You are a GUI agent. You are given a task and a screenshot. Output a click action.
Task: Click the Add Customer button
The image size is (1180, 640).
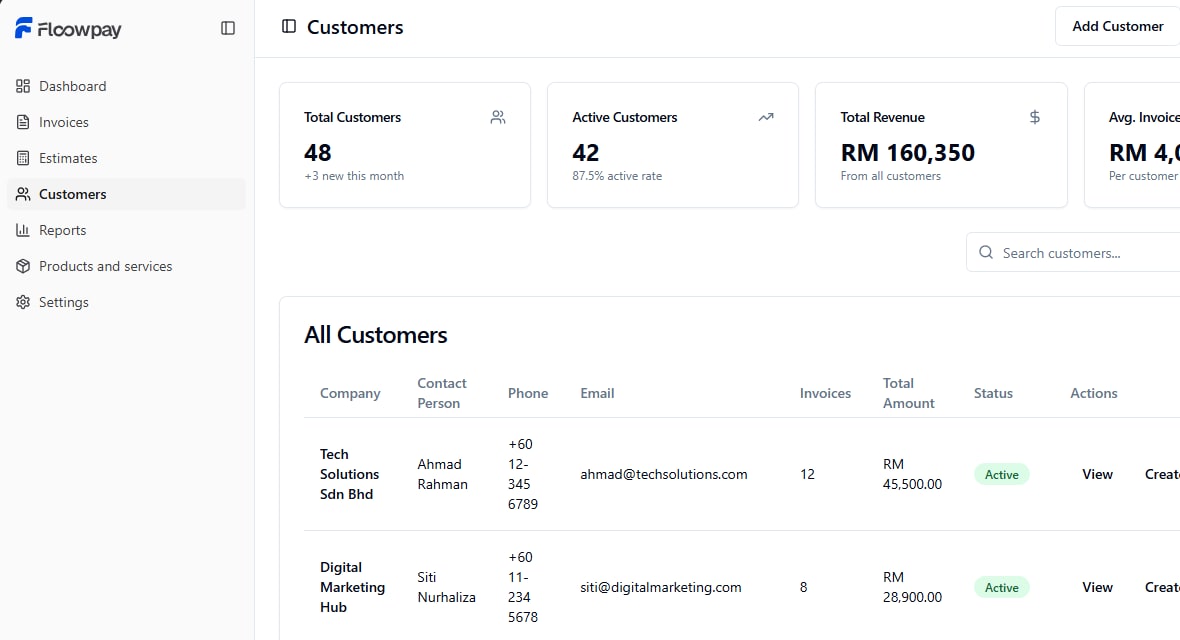coord(1118,26)
